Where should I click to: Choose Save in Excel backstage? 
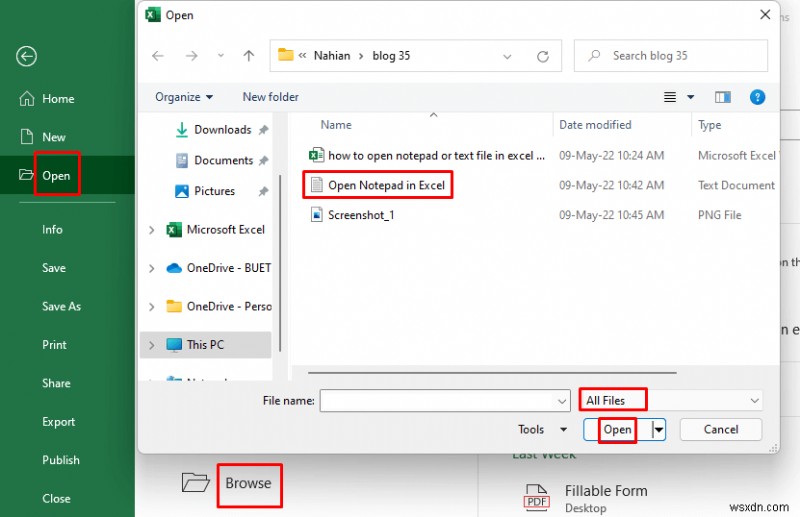[54, 268]
